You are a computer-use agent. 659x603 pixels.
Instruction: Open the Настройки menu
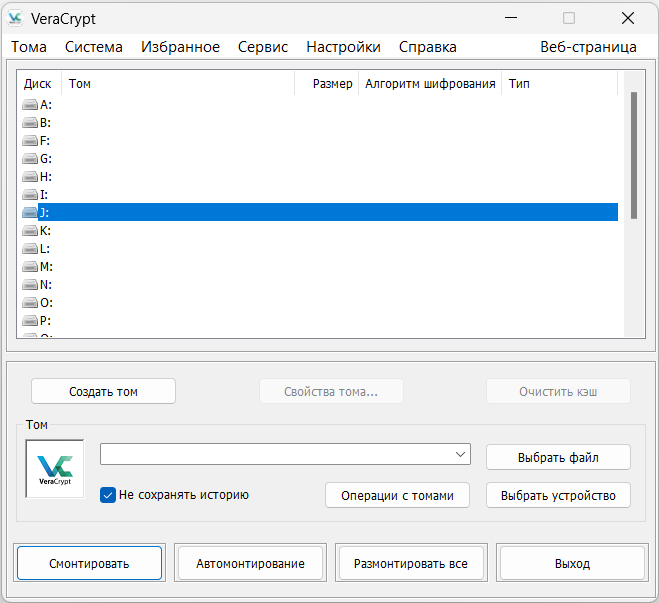coord(343,47)
